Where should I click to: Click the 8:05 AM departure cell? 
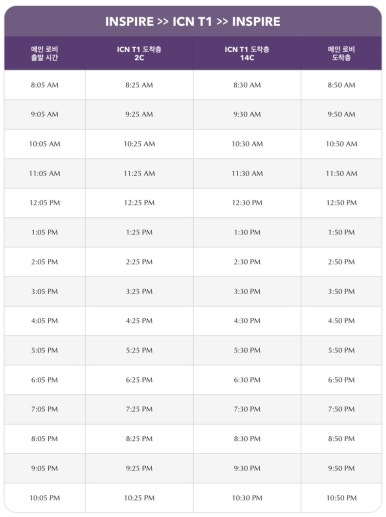click(x=45, y=85)
